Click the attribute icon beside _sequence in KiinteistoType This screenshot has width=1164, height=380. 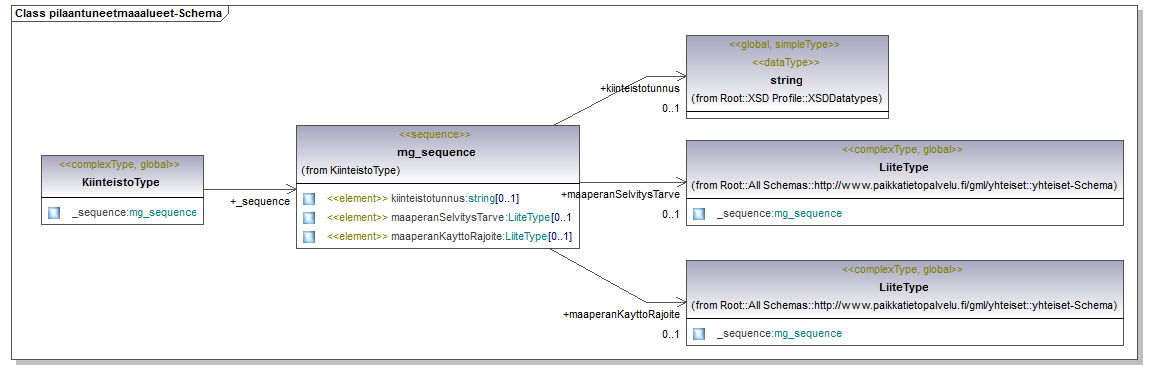(53, 213)
